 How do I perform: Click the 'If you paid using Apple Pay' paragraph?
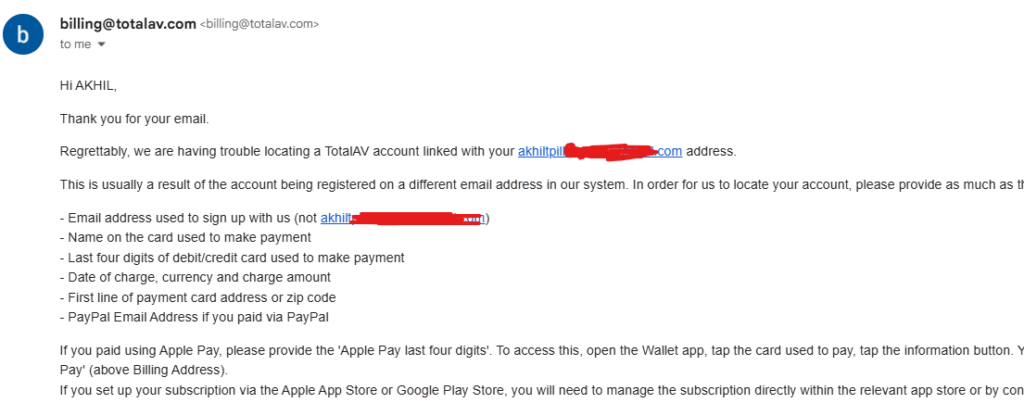click(x=400, y=350)
